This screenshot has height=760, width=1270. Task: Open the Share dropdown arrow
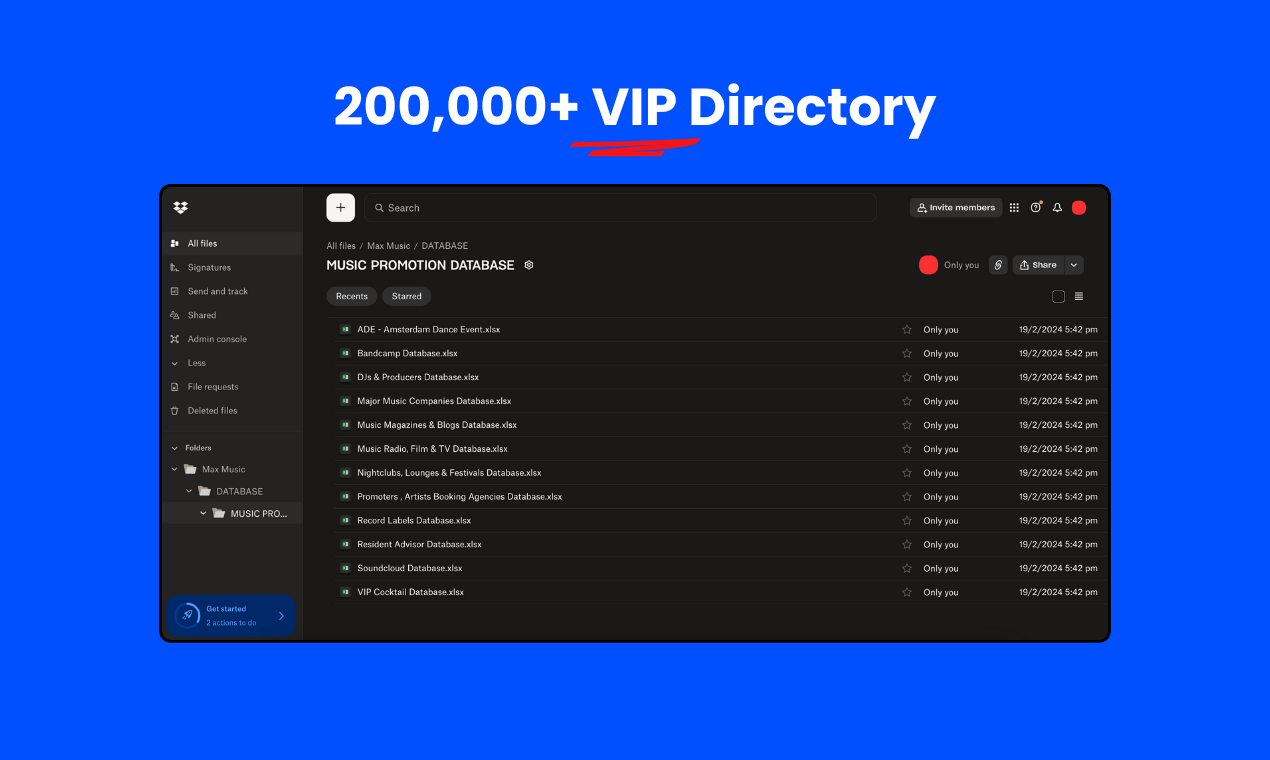(1074, 265)
